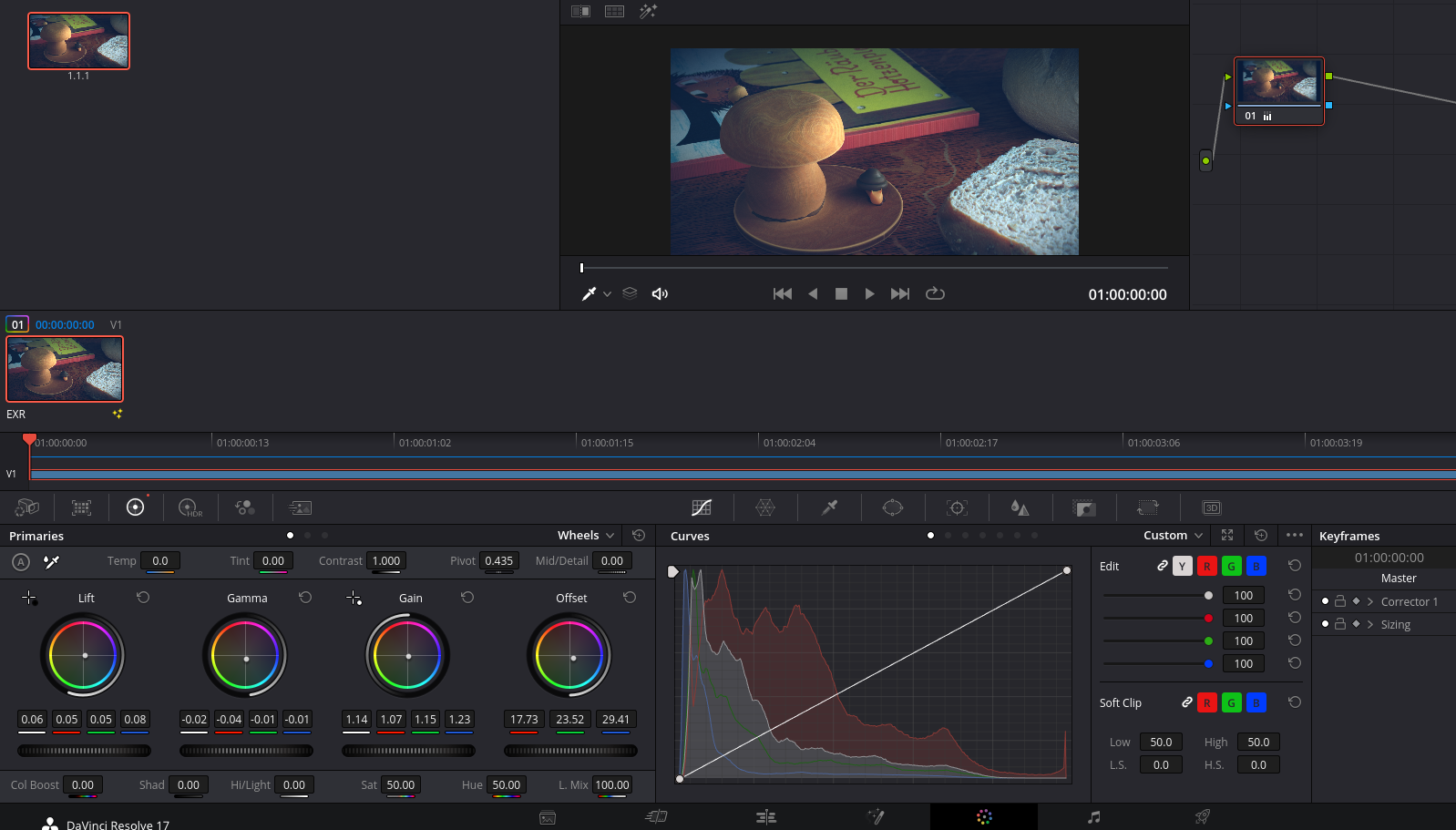Toggle the red R Soft Clip channel
This screenshot has height=830, width=1456.
coord(1206,702)
